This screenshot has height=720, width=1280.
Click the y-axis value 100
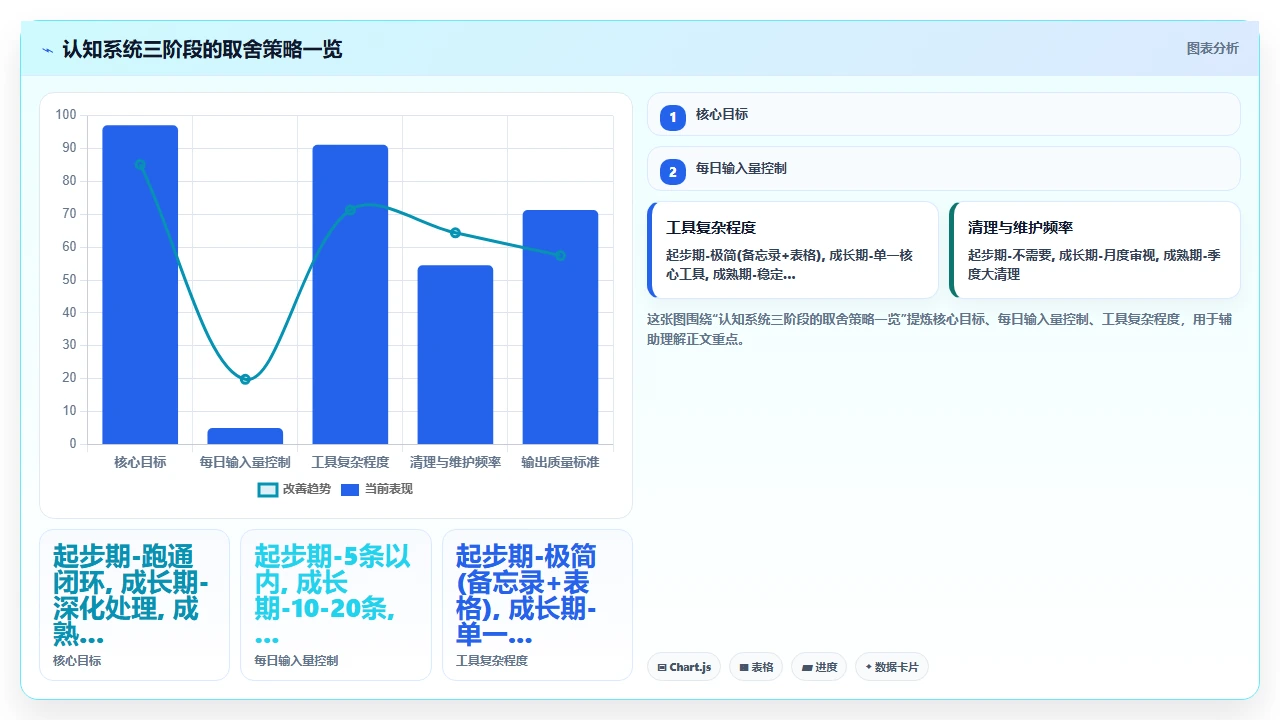[x=66, y=115]
